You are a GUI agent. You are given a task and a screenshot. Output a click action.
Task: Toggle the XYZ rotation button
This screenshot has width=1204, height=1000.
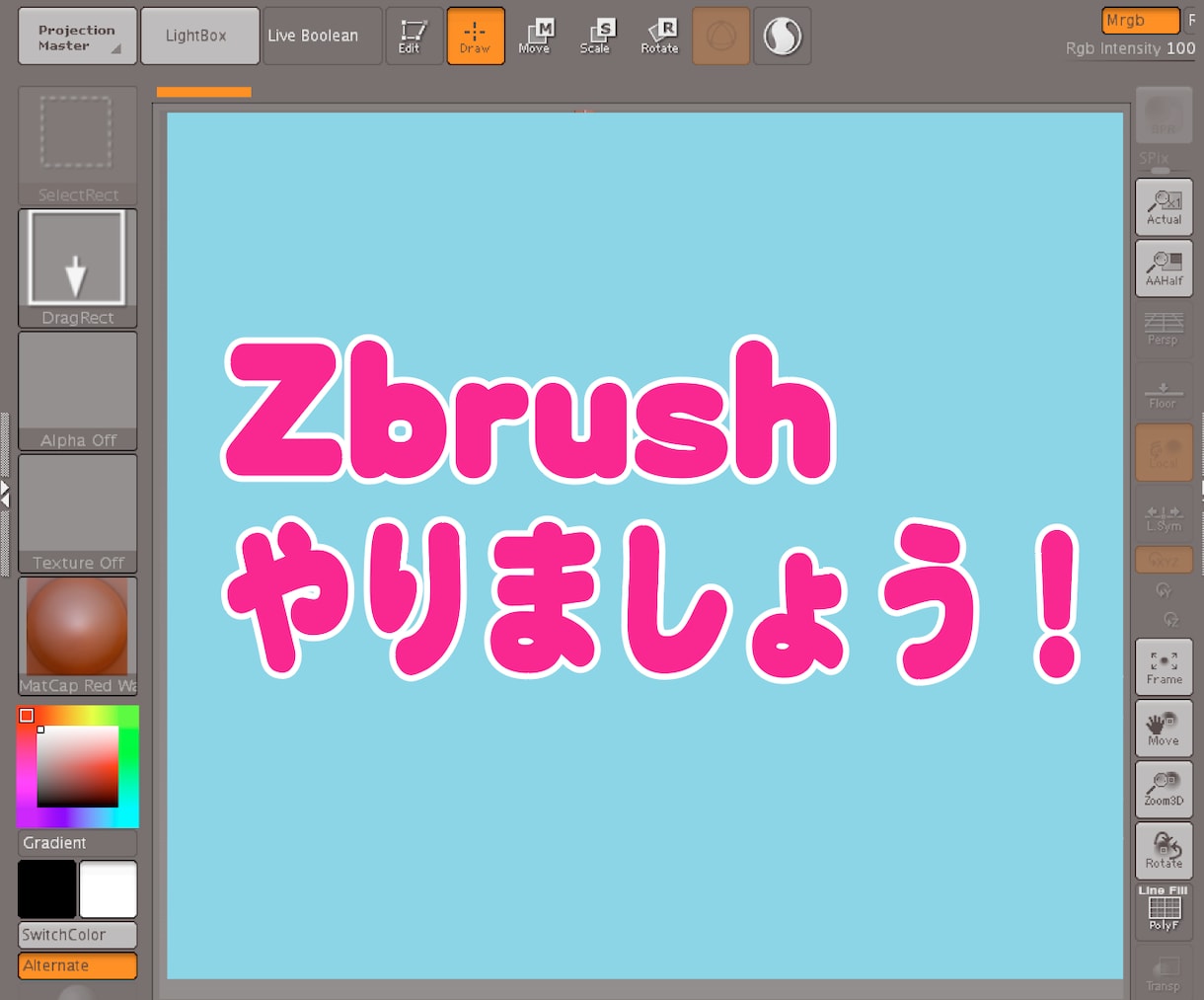[x=1165, y=560]
